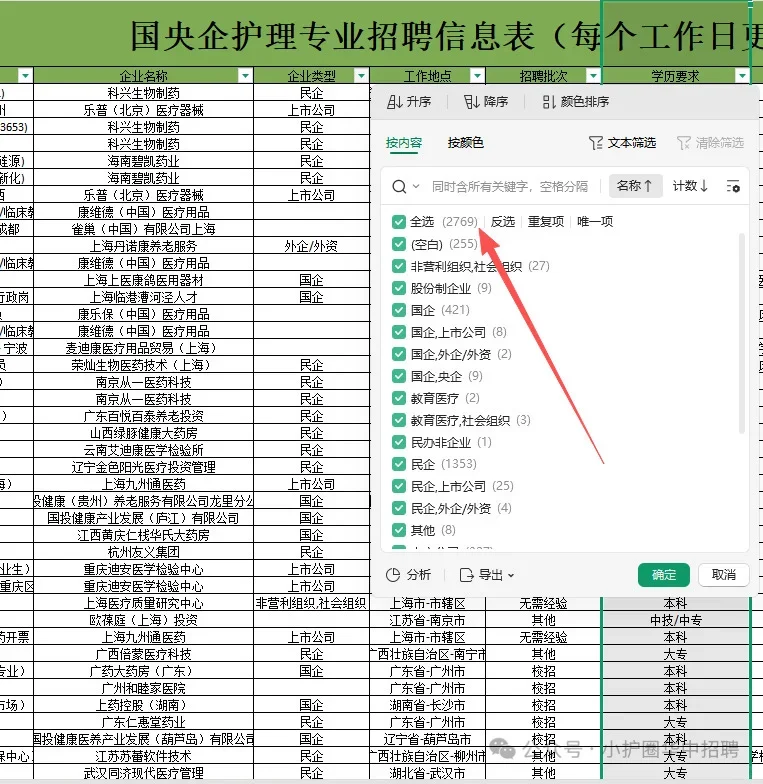Open the 招聘批次 column filter dropdown

593,76
